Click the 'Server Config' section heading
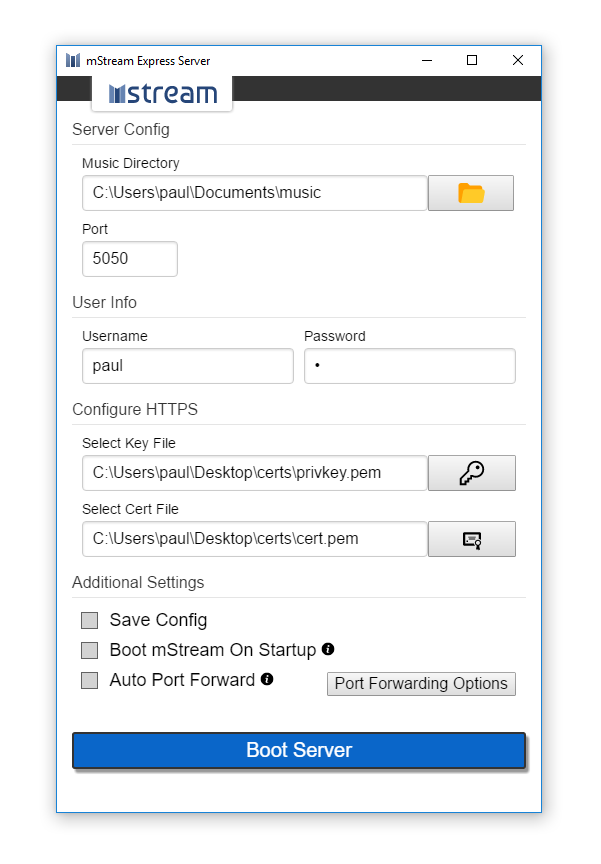Viewport: 601px width, 864px height. tap(121, 129)
